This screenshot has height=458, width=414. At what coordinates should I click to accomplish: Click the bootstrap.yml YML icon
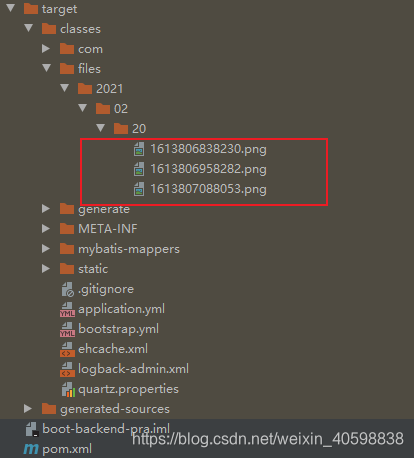67,329
